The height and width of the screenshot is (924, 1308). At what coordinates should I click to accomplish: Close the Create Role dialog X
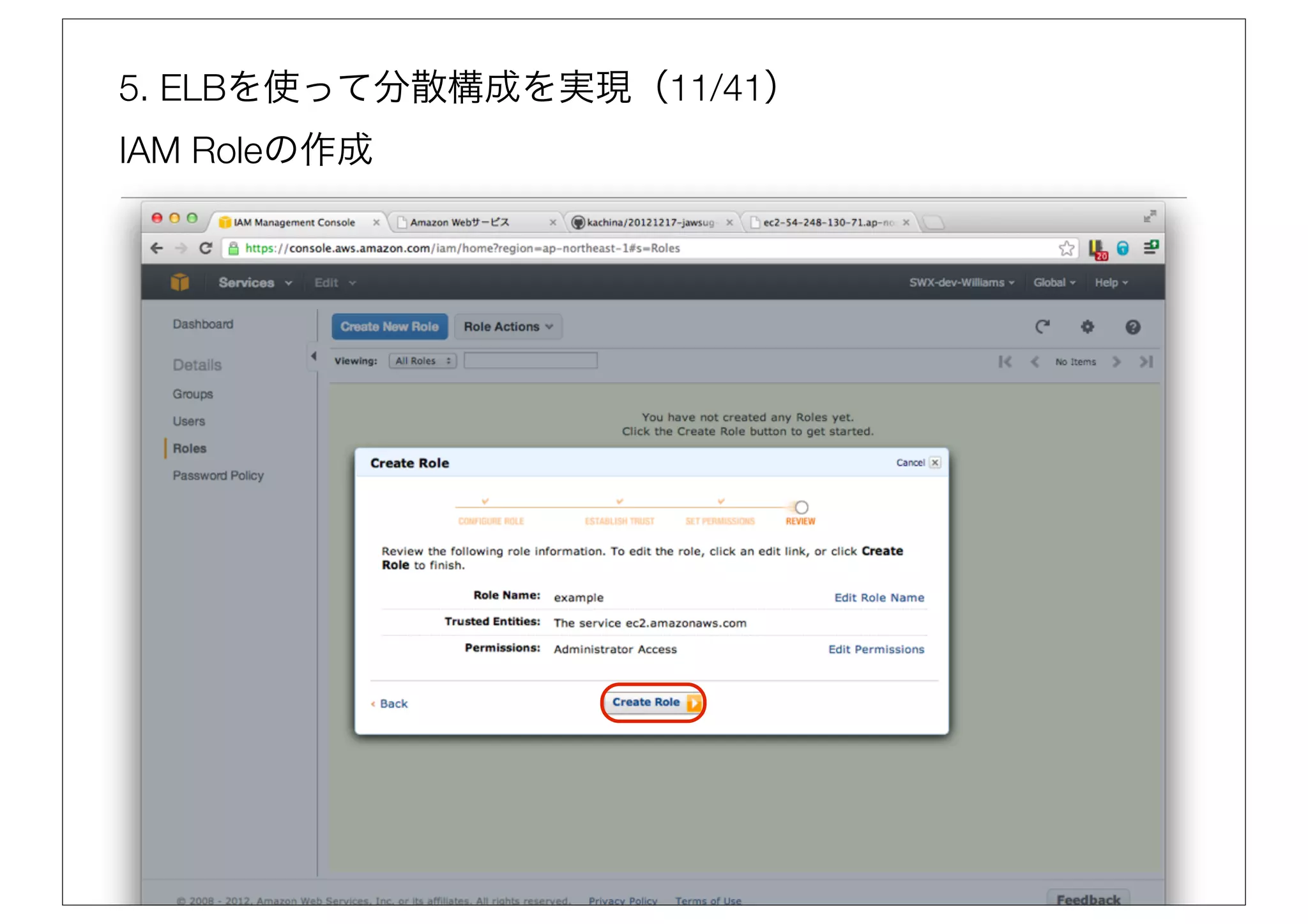tap(935, 462)
